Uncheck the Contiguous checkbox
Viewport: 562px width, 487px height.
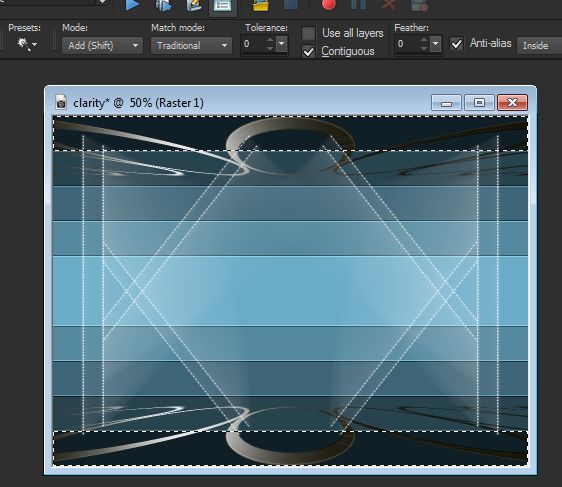[308, 51]
